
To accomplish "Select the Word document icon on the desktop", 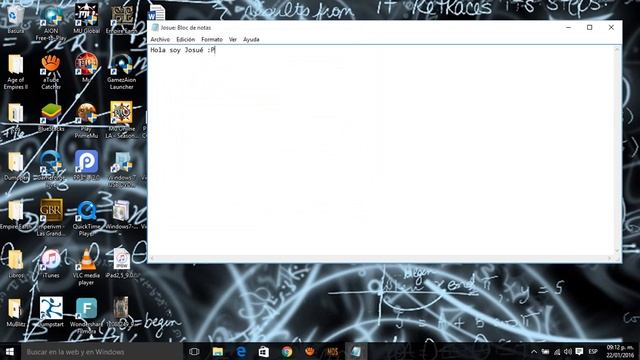I will click(x=156, y=12).
